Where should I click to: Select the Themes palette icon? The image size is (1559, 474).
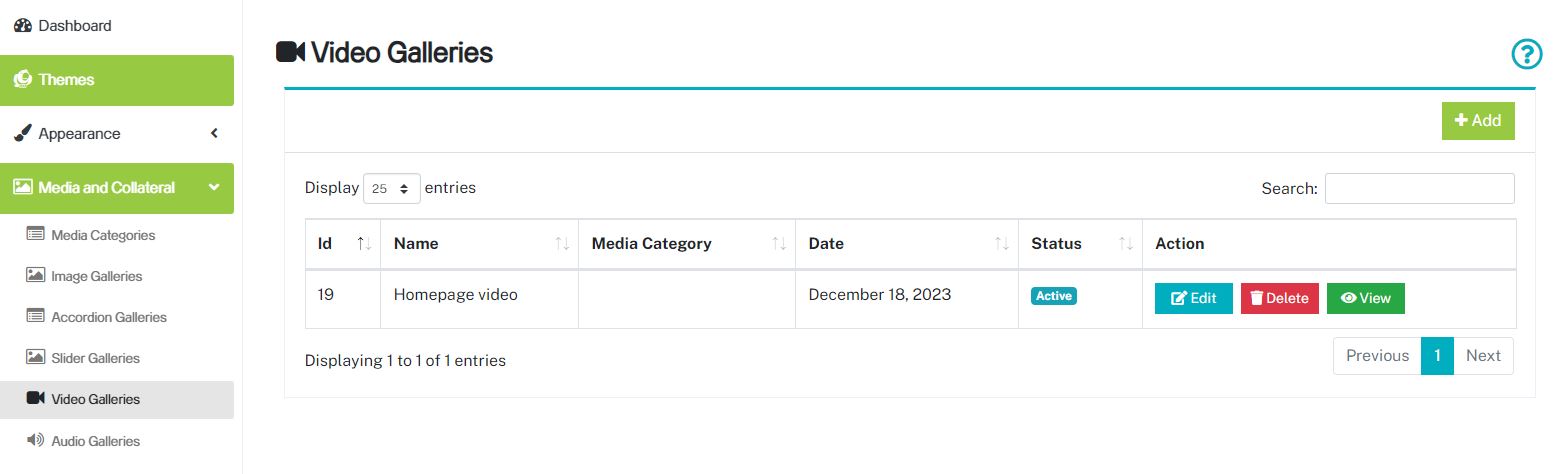coord(23,80)
